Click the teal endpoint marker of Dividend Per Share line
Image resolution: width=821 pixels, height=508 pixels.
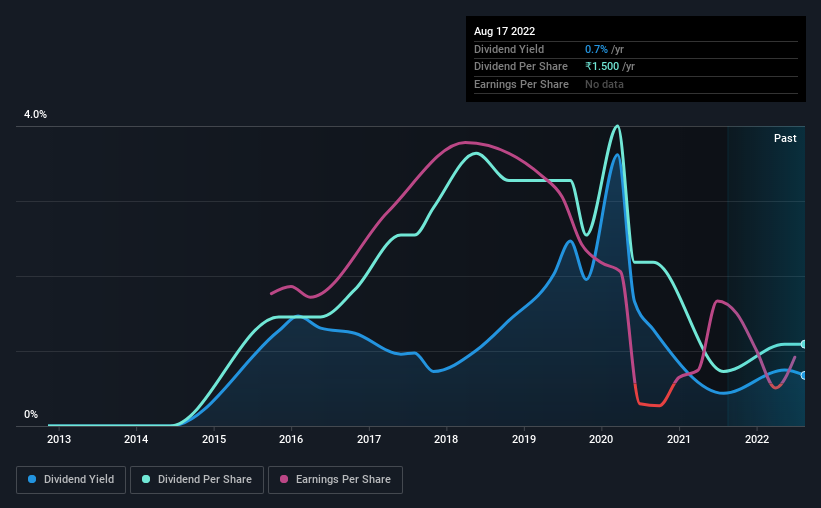[x=804, y=345]
